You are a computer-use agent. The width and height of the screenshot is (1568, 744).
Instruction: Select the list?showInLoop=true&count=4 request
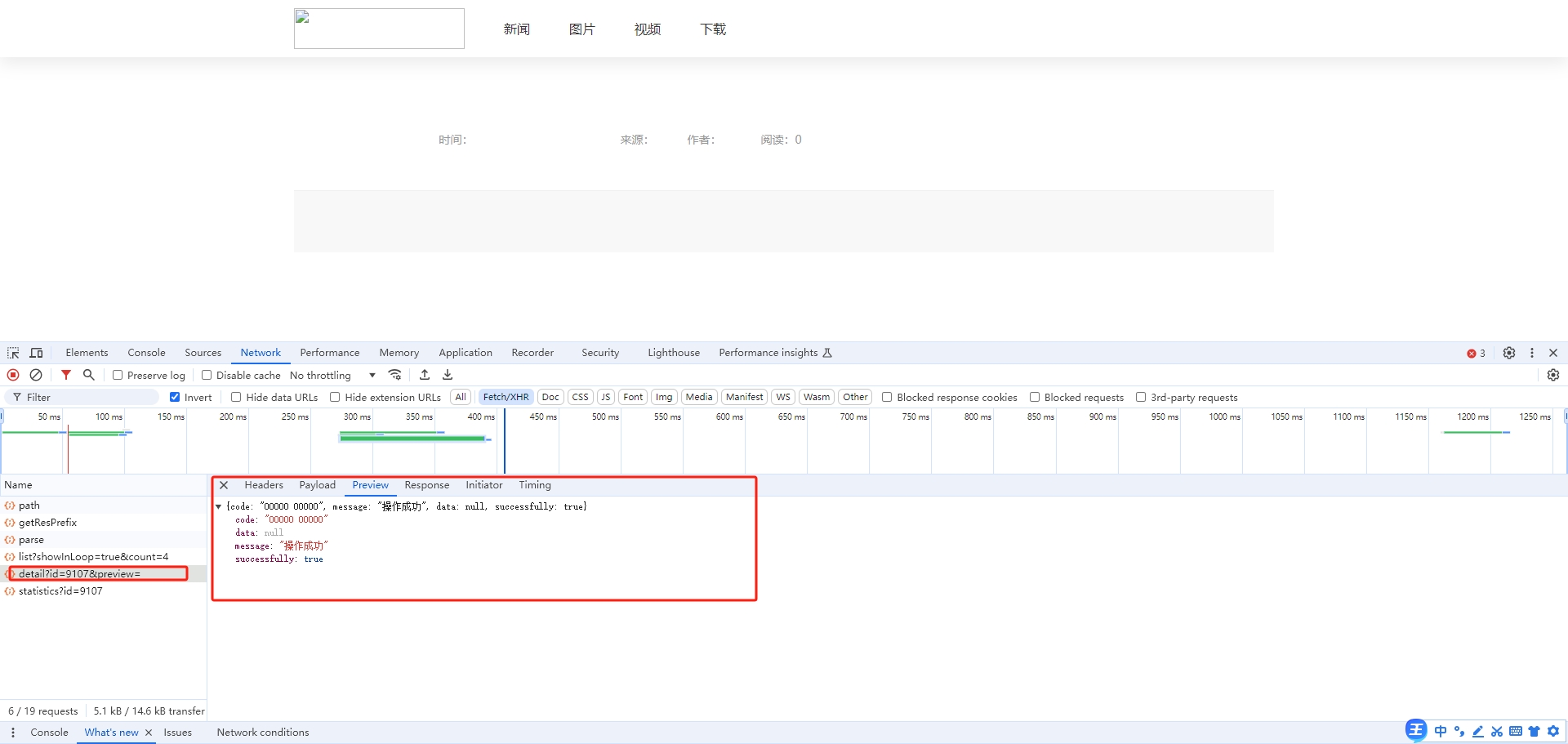pyautogui.click(x=103, y=557)
